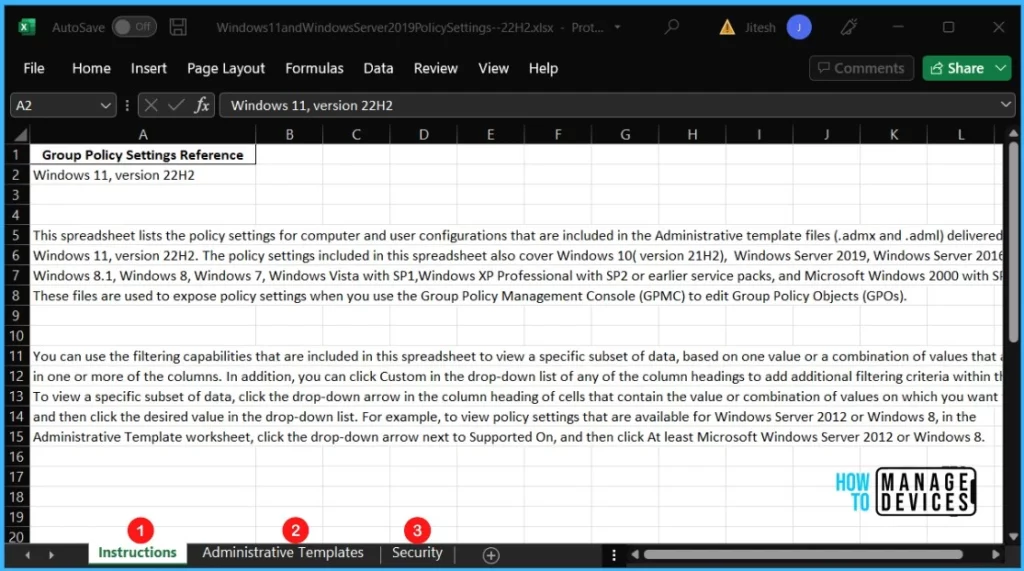Click the horizontal scrollbar right arrow
Screen dimensions: 1024x571
995,555
